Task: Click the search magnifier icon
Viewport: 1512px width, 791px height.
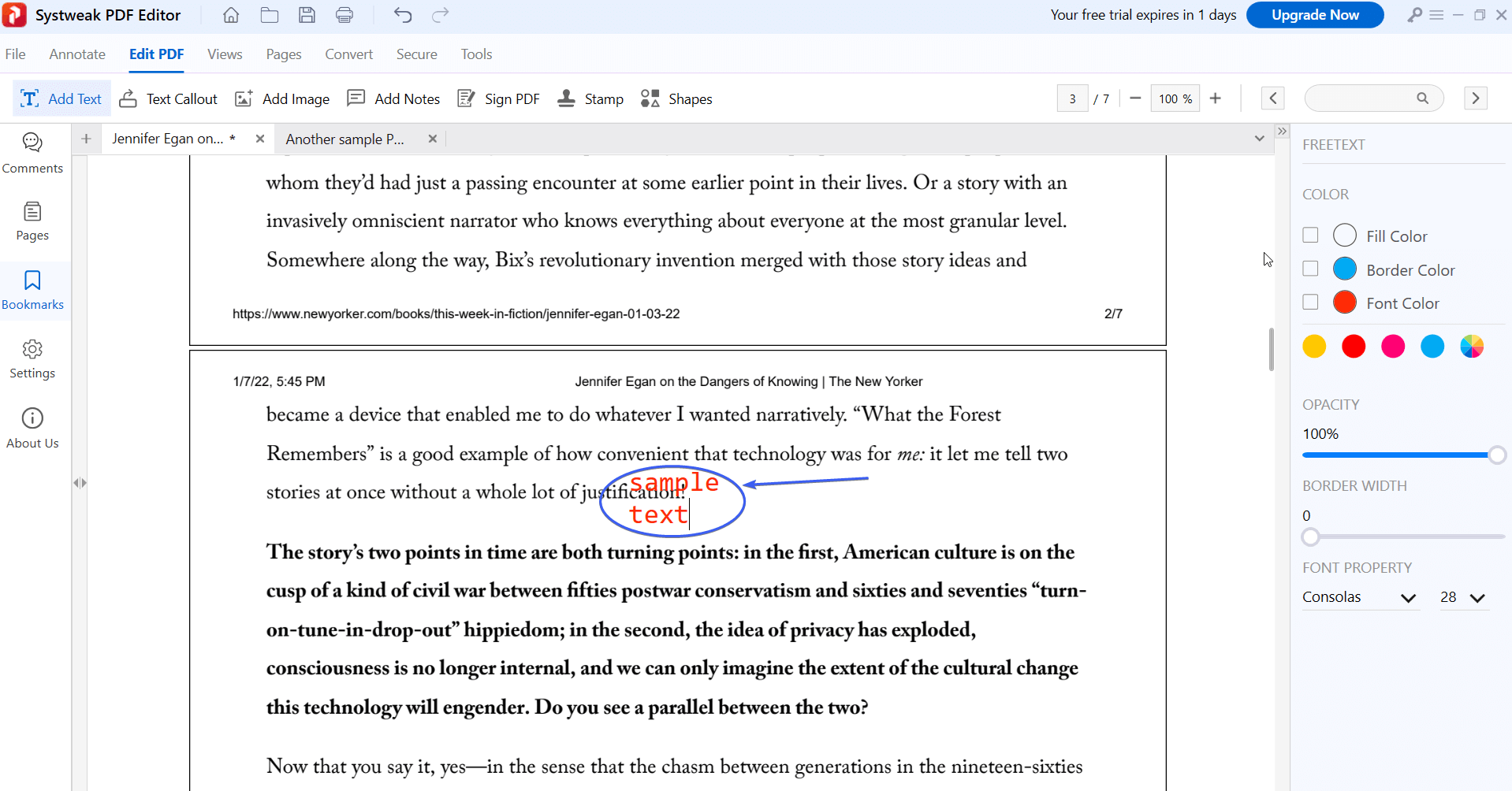Action: tap(1422, 98)
